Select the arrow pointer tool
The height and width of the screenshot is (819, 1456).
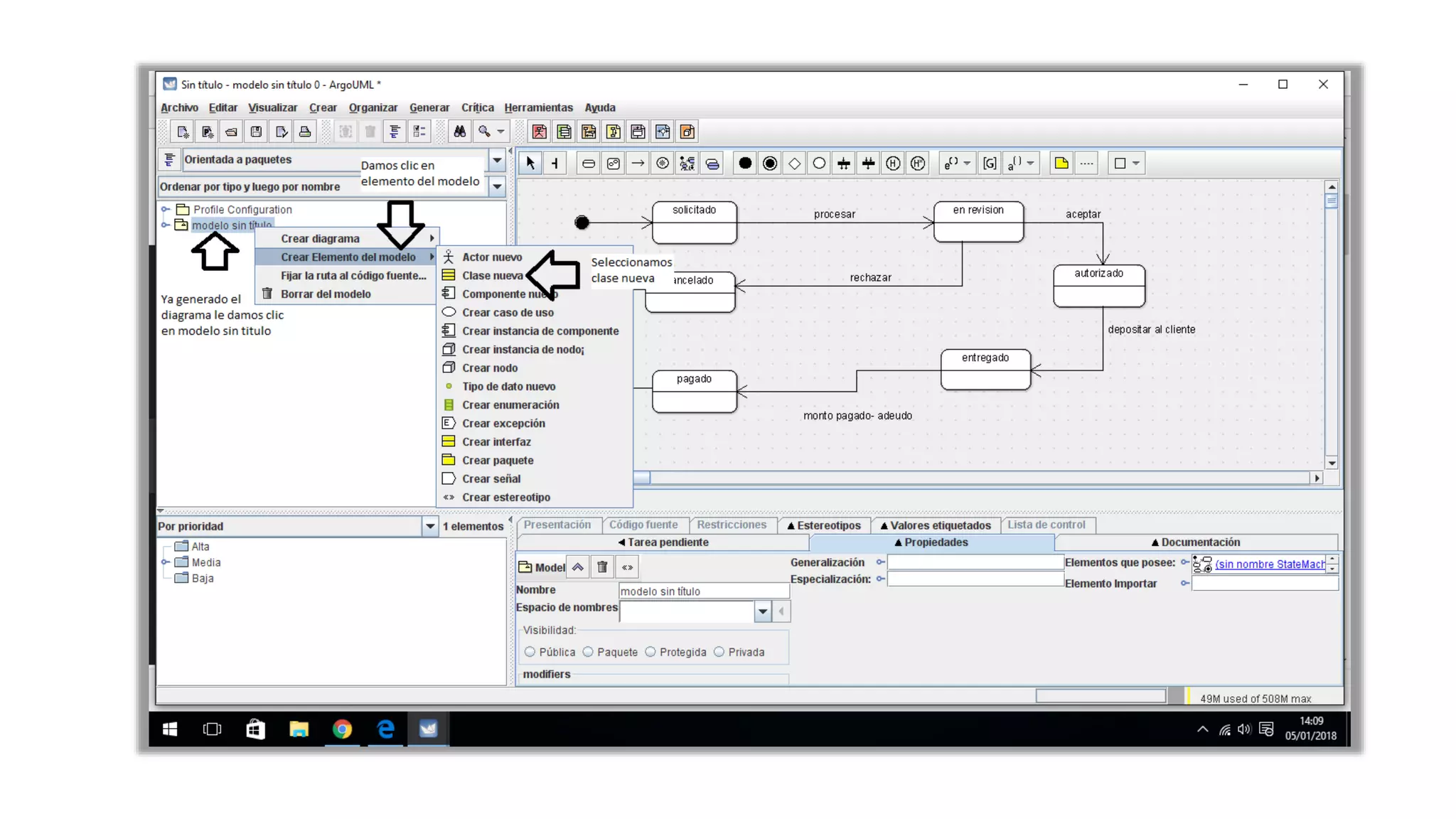coord(530,164)
